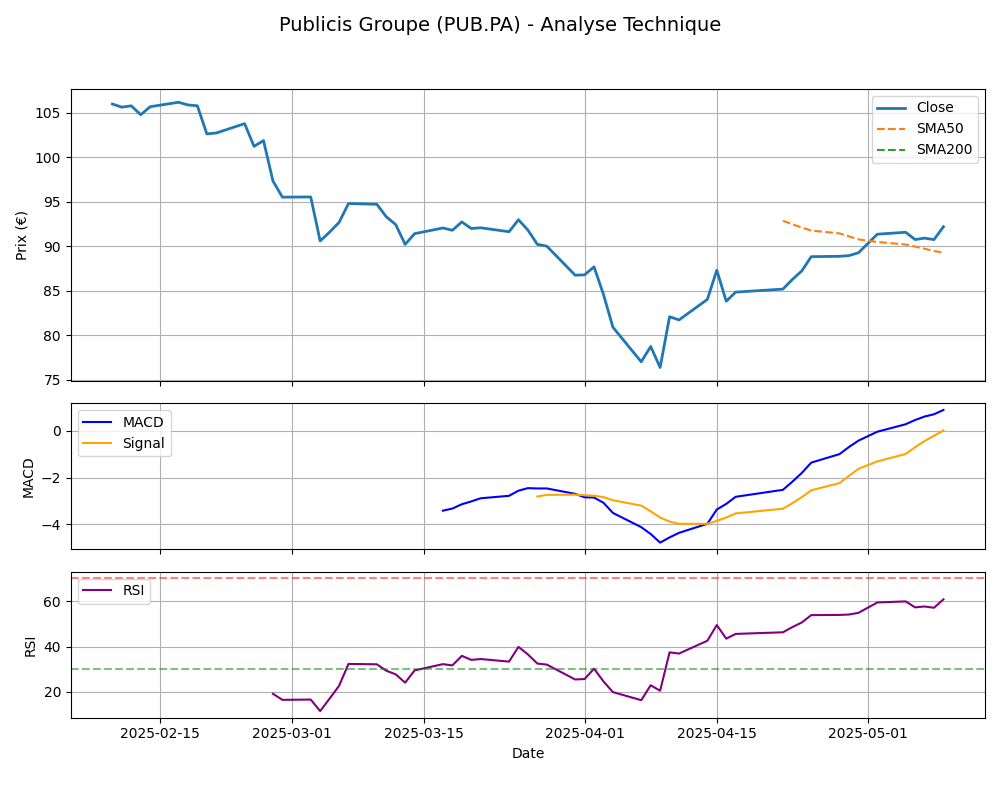
Task: Select the '2025-05-01' date tick label
Action: [868, 734]
